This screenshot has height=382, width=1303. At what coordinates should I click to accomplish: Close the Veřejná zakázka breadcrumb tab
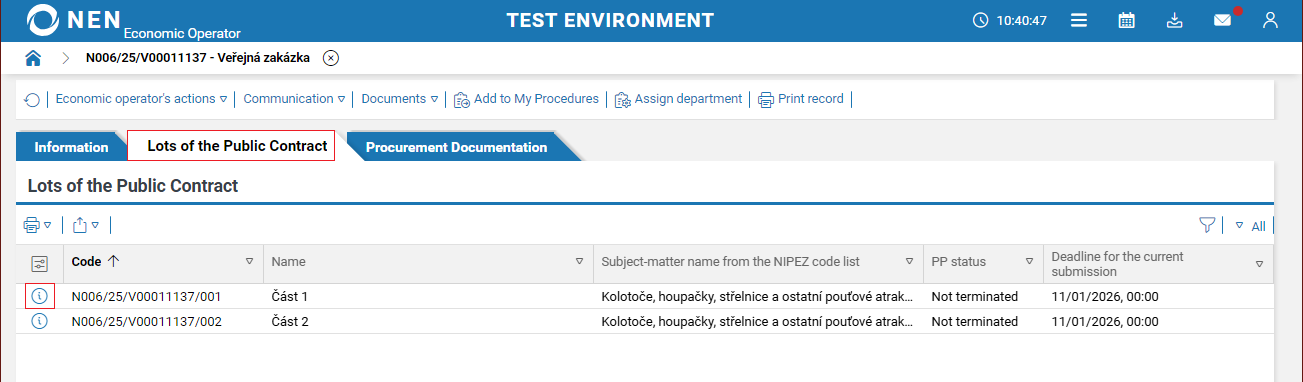[331, 58]
